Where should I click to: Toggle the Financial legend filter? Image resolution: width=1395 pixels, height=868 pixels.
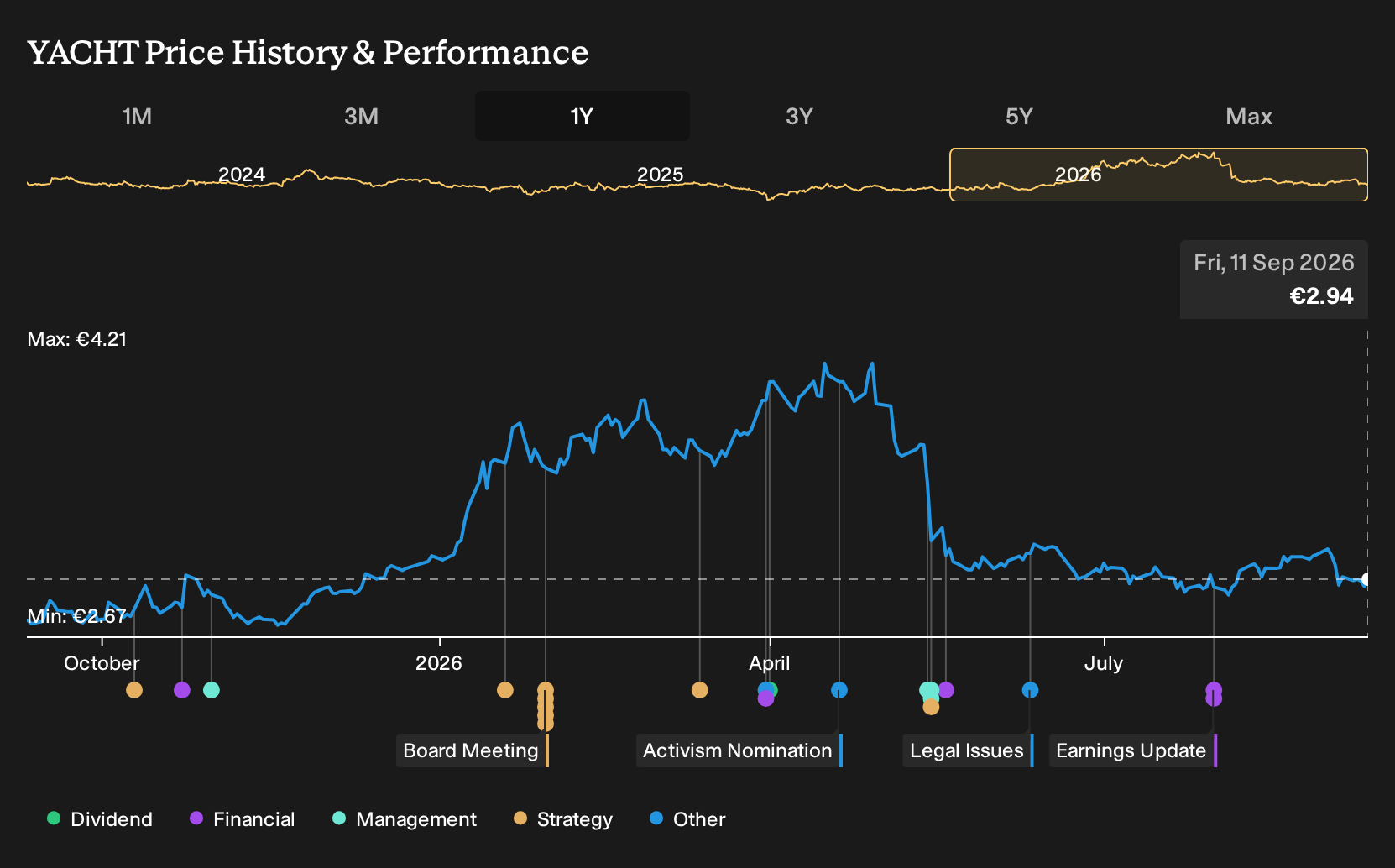pyautogui.click(x=243, y=819)
